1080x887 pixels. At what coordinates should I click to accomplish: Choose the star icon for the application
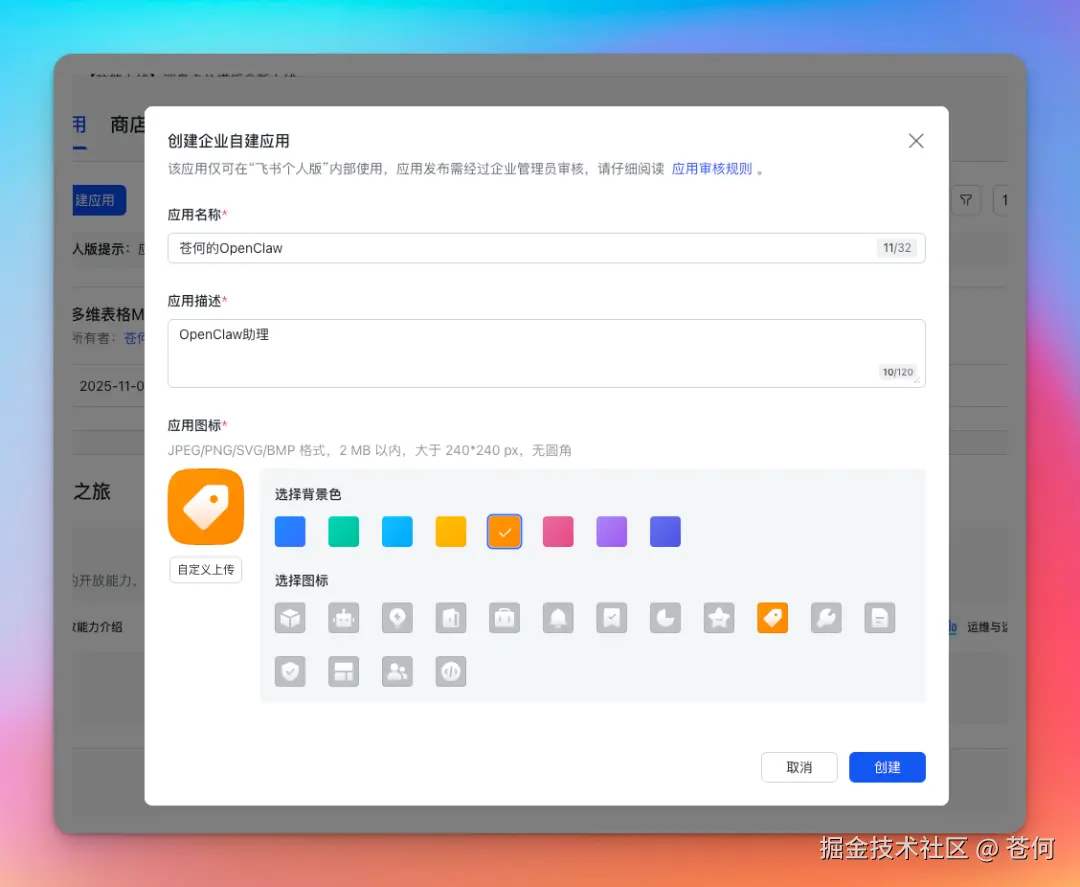coord(719,618)
